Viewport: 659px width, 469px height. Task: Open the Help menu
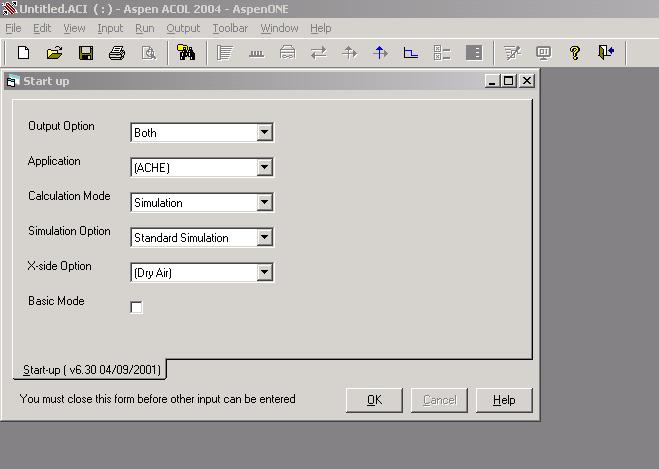[321, 28]
